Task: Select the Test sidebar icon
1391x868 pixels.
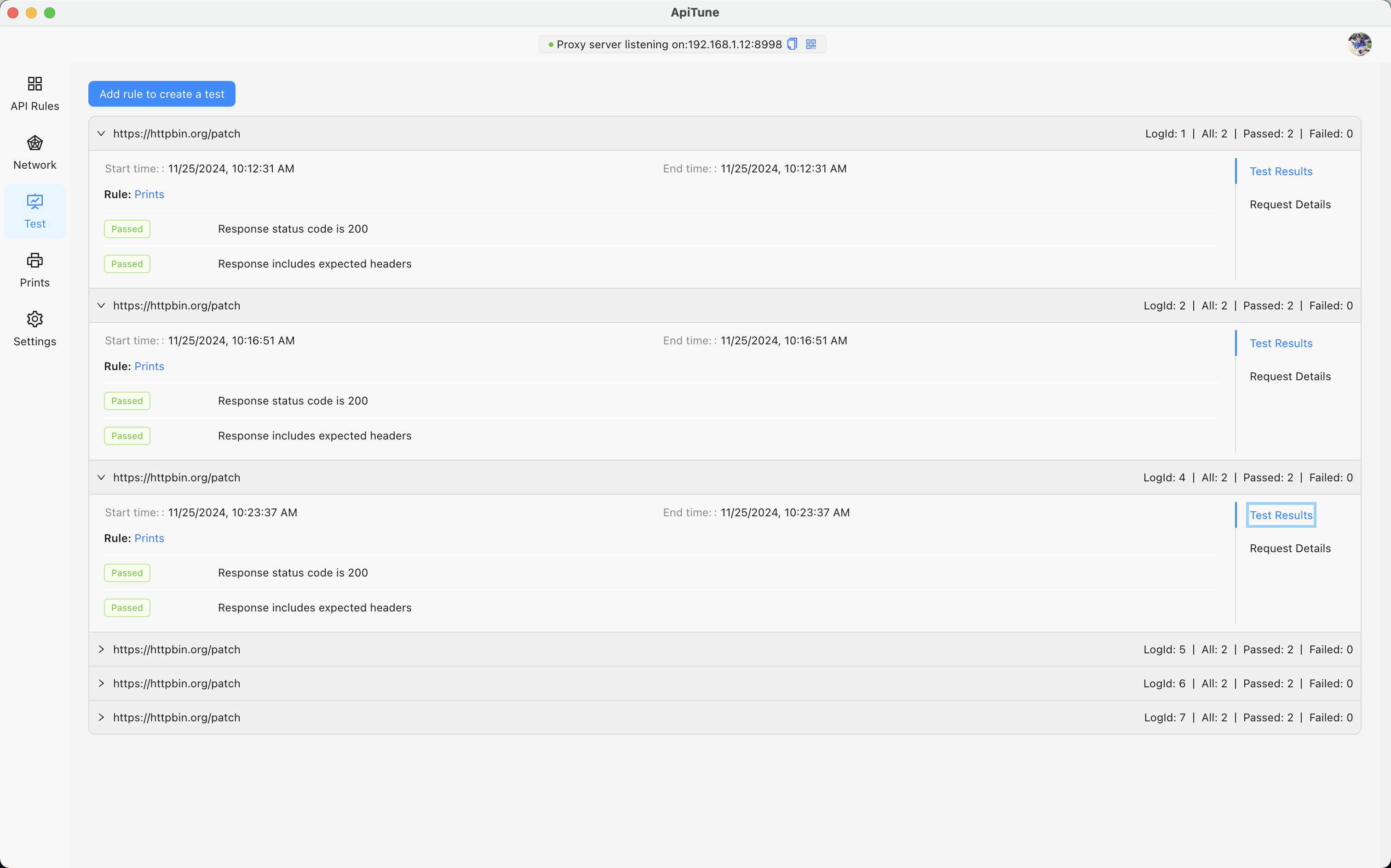Action: pos(34,211)
